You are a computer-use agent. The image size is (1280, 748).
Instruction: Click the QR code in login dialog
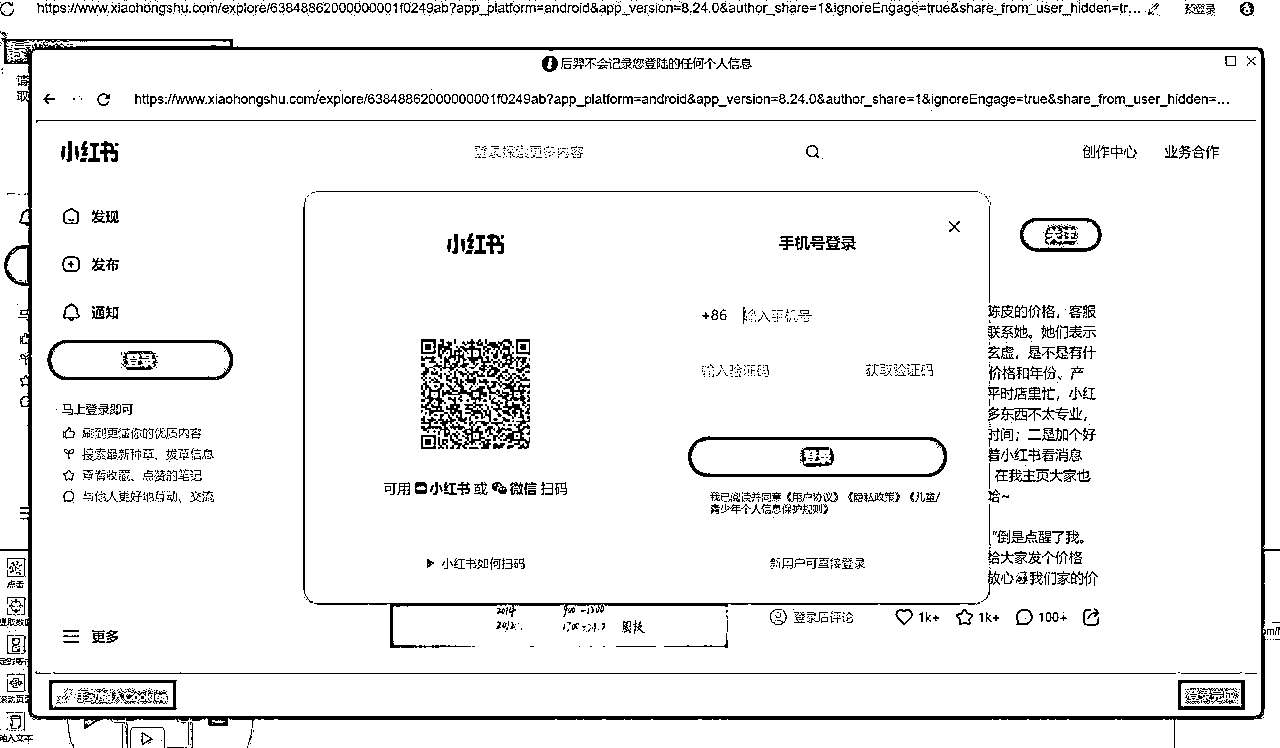tap(475, 394)
